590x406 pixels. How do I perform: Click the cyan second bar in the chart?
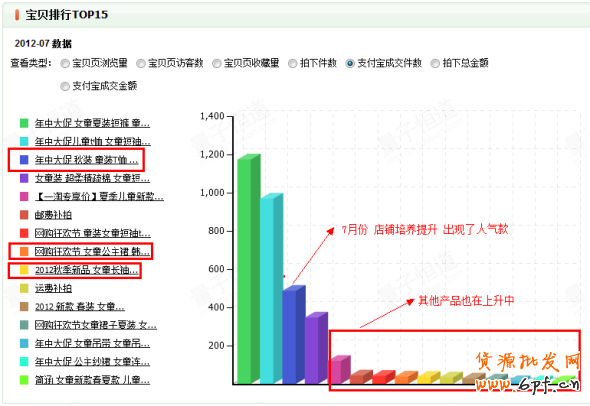point(271,289)
